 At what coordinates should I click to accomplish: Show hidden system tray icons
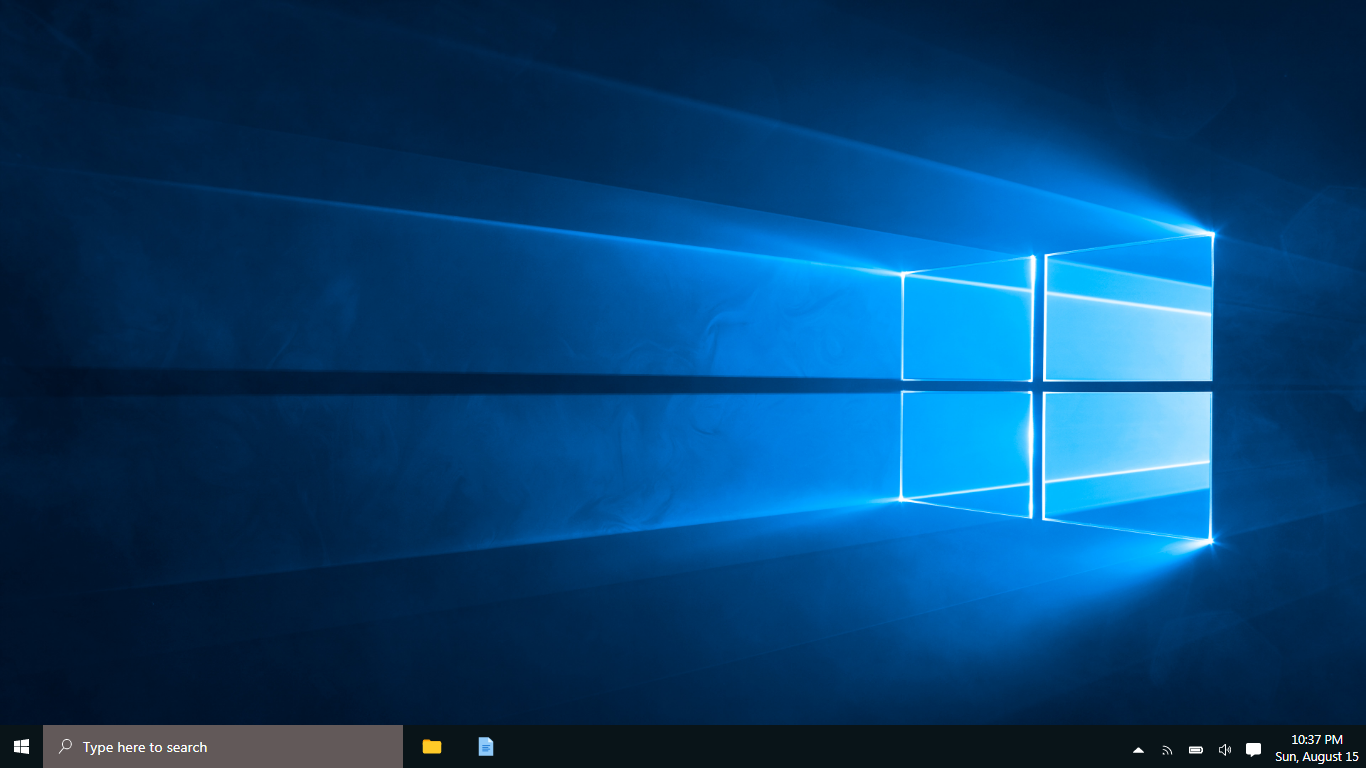[x=1138, y=749]
